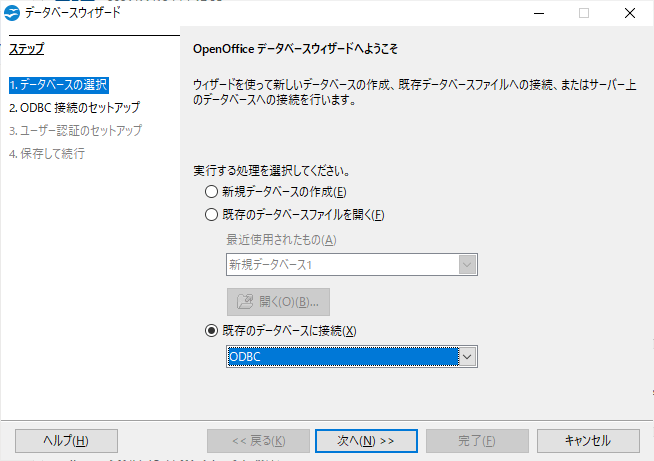Go to step 1. データベースの選択

click(59, 85)
